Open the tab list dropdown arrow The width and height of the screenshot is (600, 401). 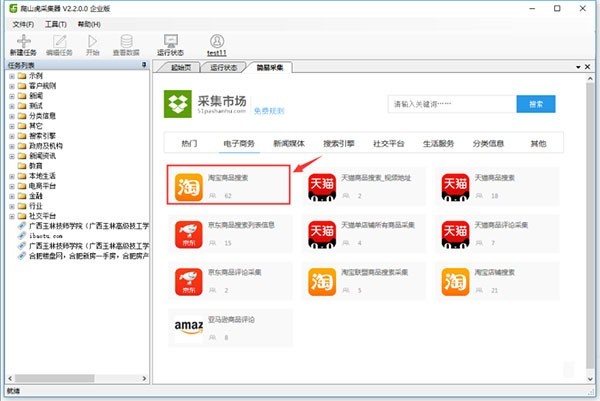[578, 67]
